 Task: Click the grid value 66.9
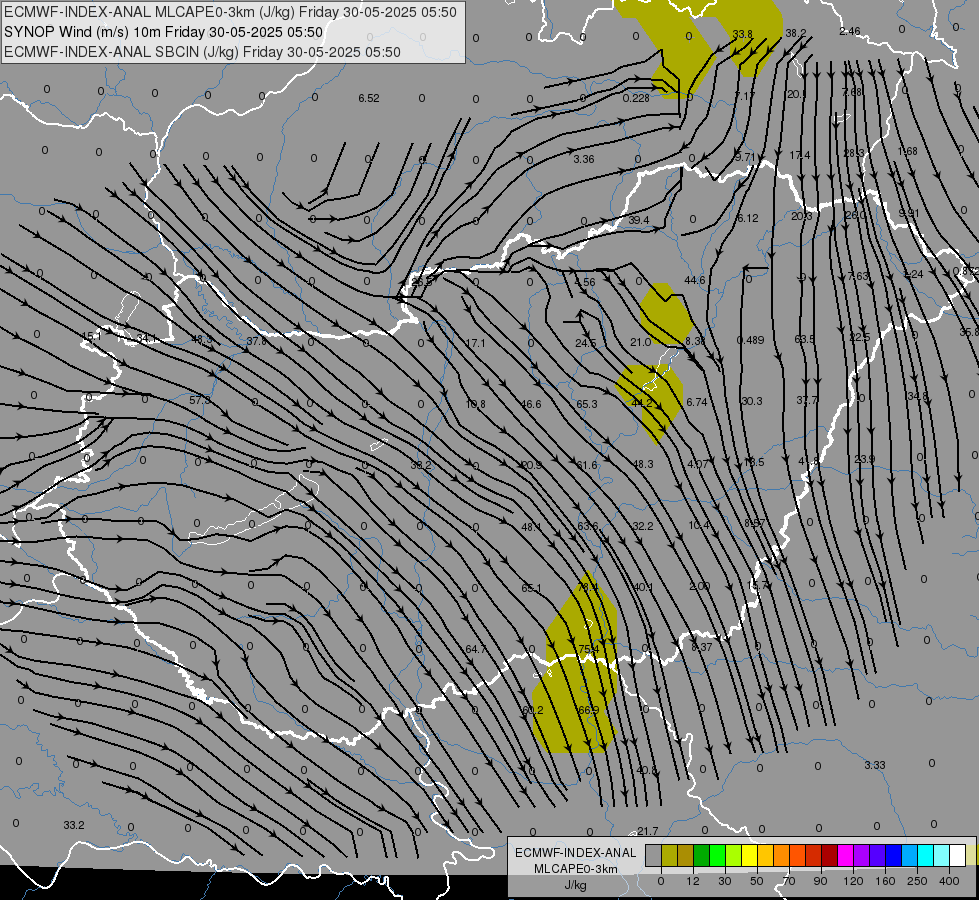pos(589,711)
